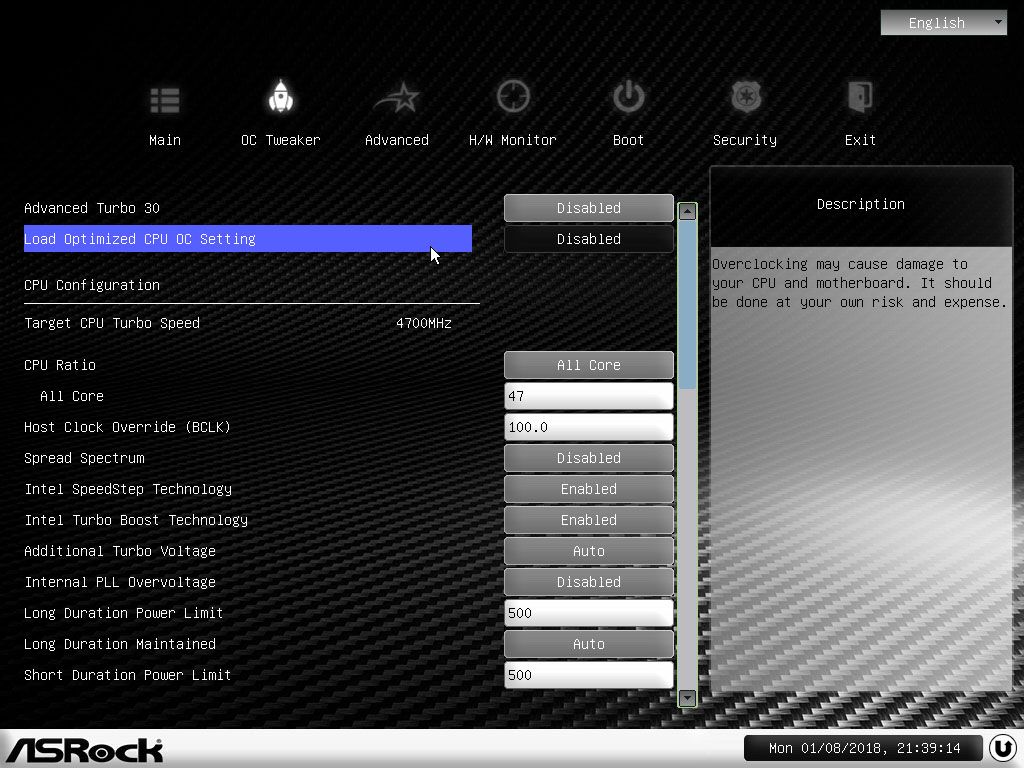Select the indented All Core row label
Viewport: 1024px width, 768px height.
pos(72,396)
